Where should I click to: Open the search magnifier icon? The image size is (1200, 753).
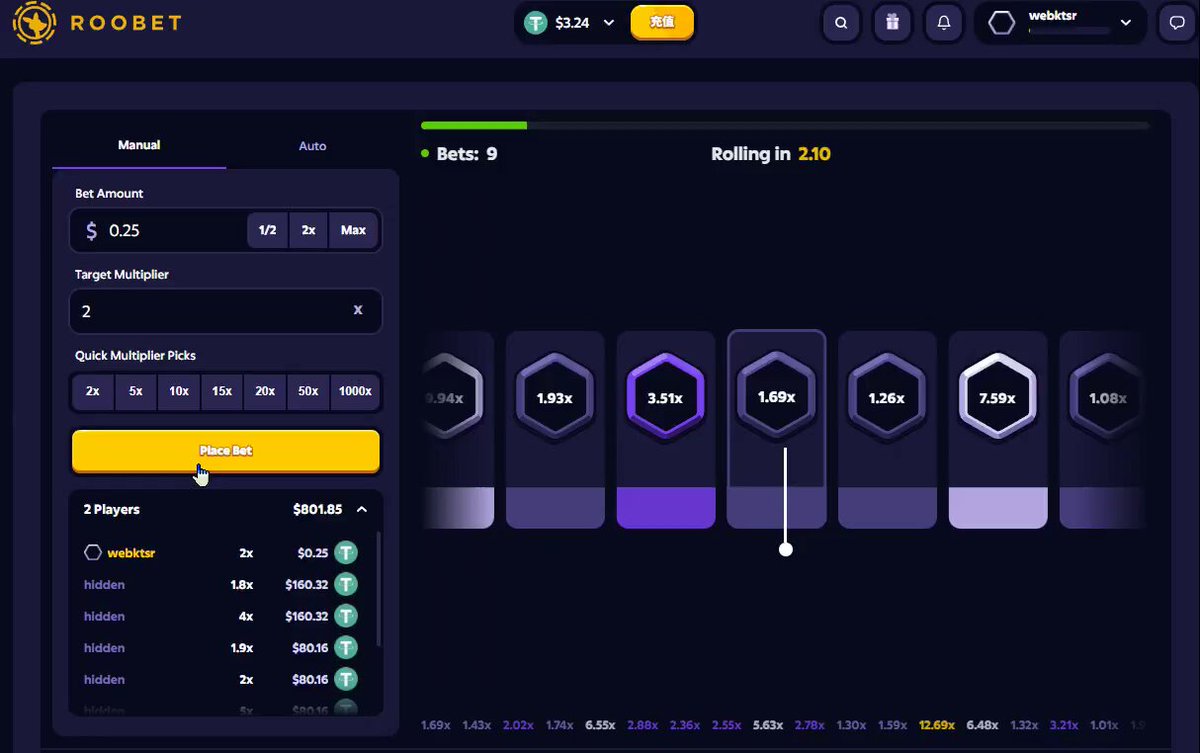tap(842, 24)
